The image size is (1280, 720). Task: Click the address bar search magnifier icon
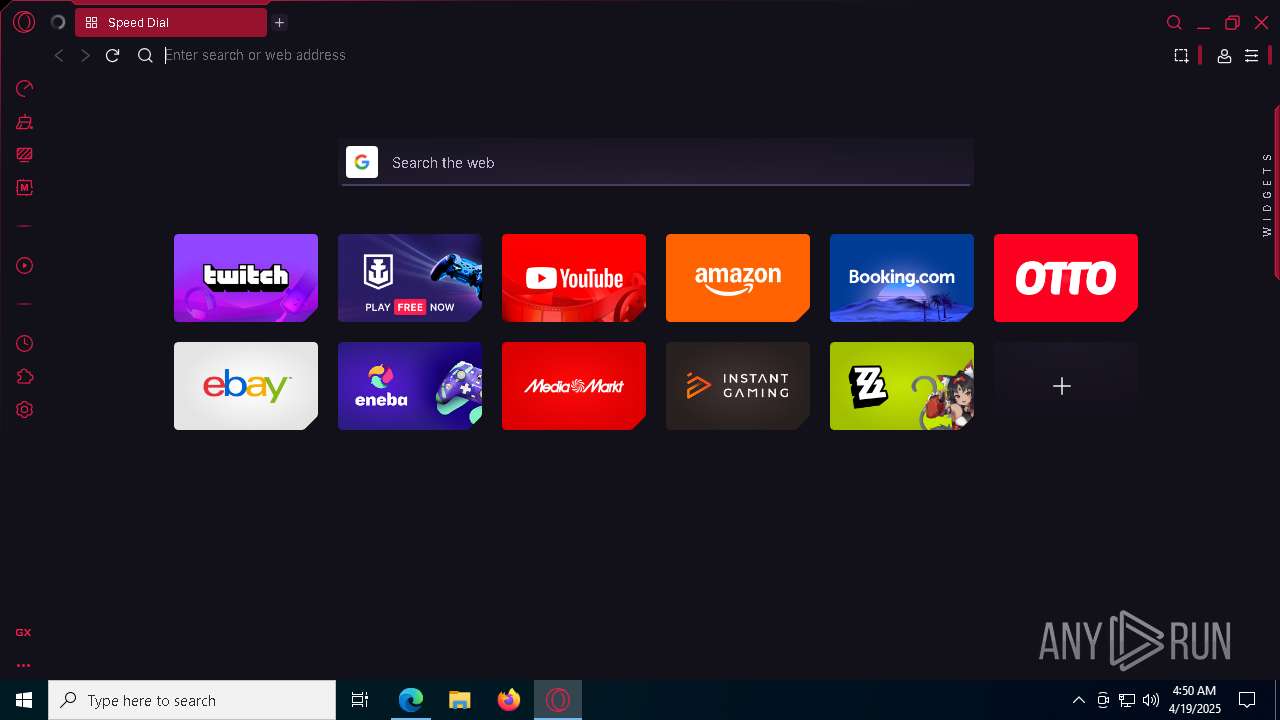(145, 56)
